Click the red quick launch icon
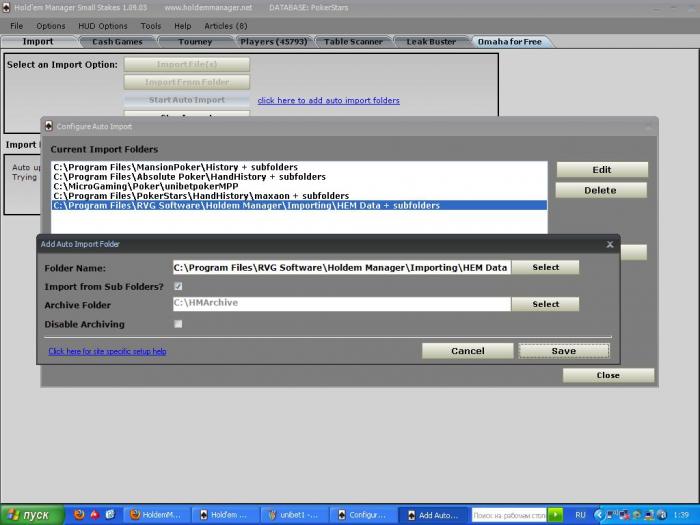 coord(95,515)
